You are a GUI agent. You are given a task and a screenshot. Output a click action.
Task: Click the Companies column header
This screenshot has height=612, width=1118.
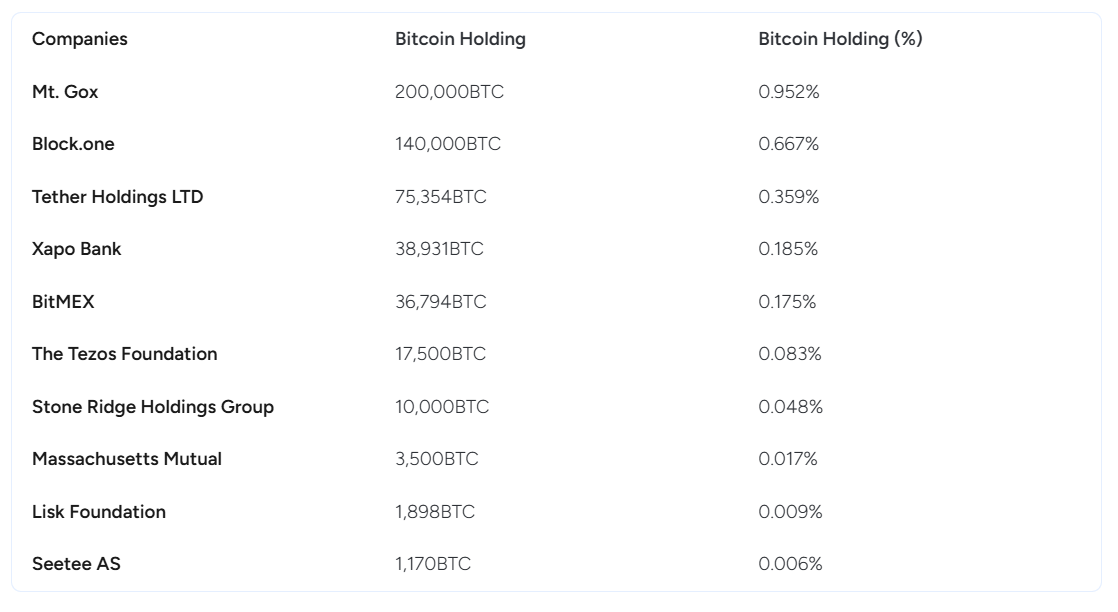(80, 39)
